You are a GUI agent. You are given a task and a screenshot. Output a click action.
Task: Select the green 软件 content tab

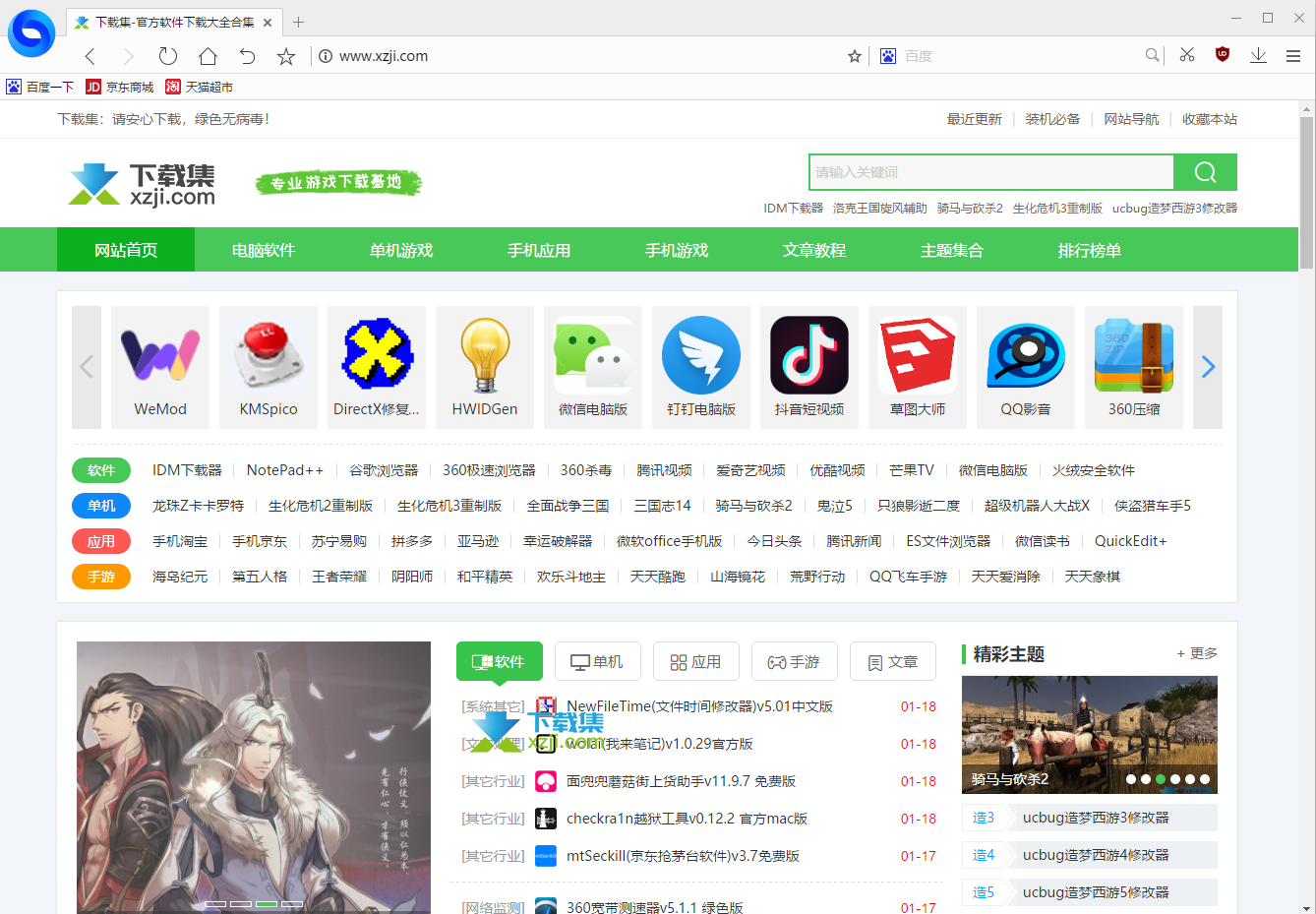coord(500,661)
